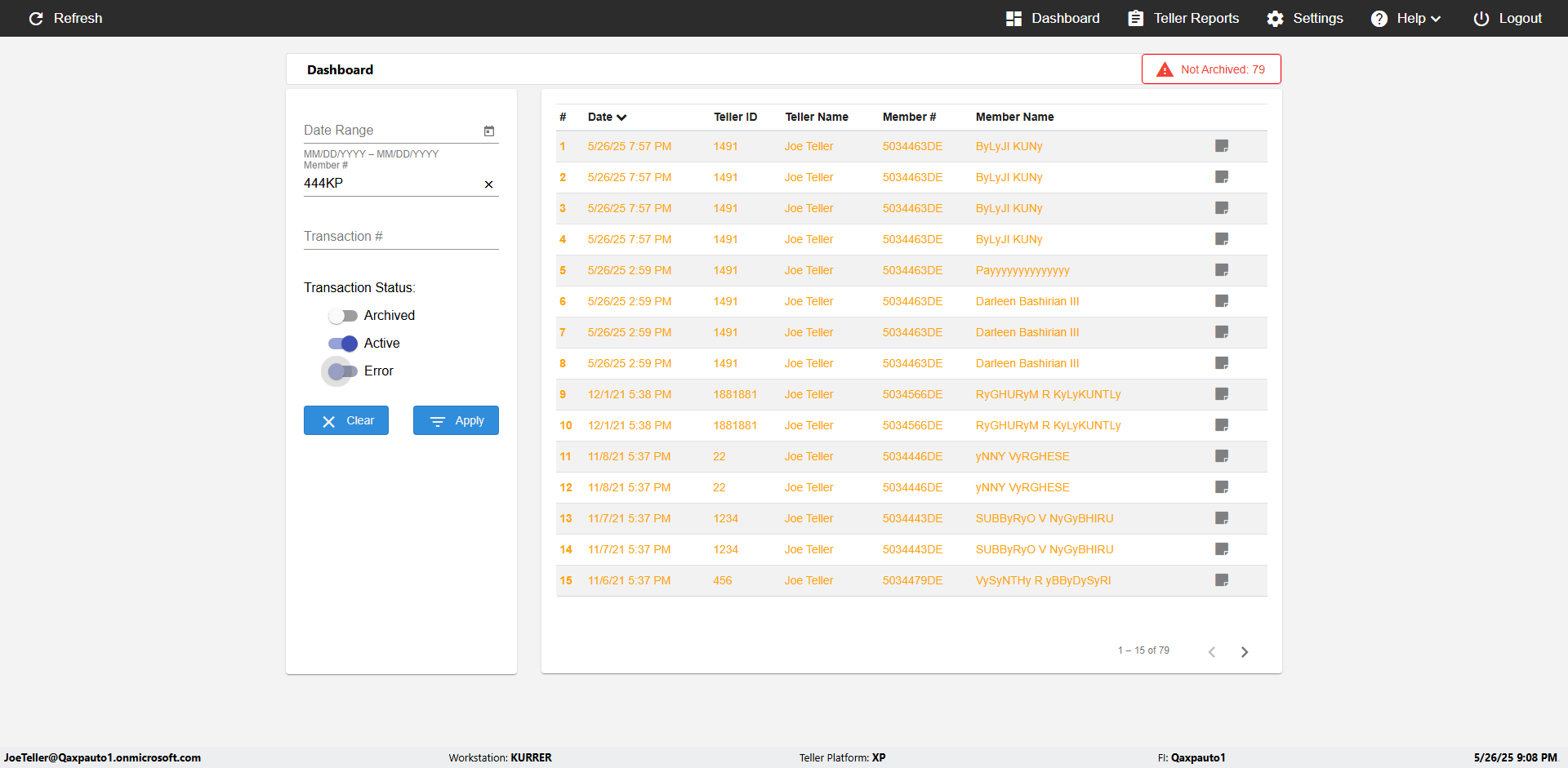The image size is (1568, 768).
Task: Open note icon for row 11
Action: point(1222,456)
